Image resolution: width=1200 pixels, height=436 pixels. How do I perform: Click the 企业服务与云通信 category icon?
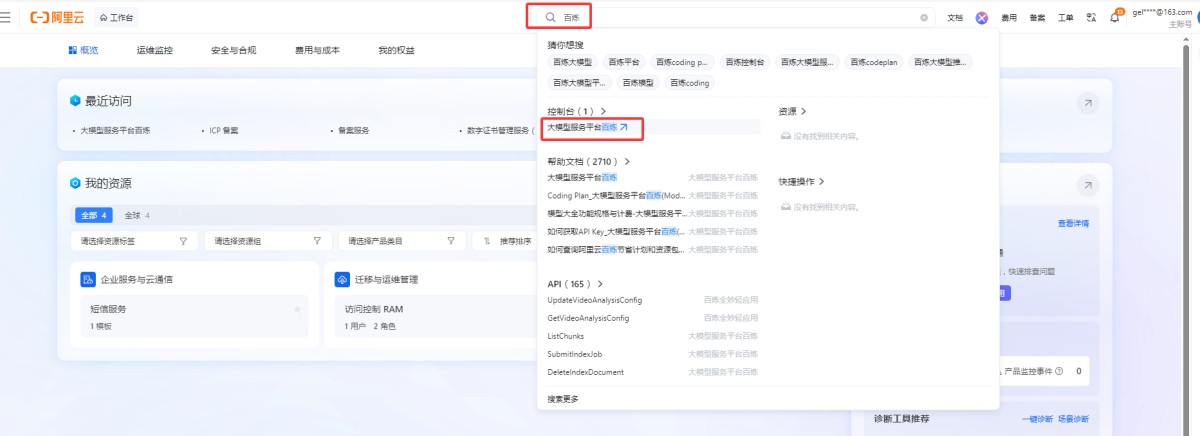[88, 280]
